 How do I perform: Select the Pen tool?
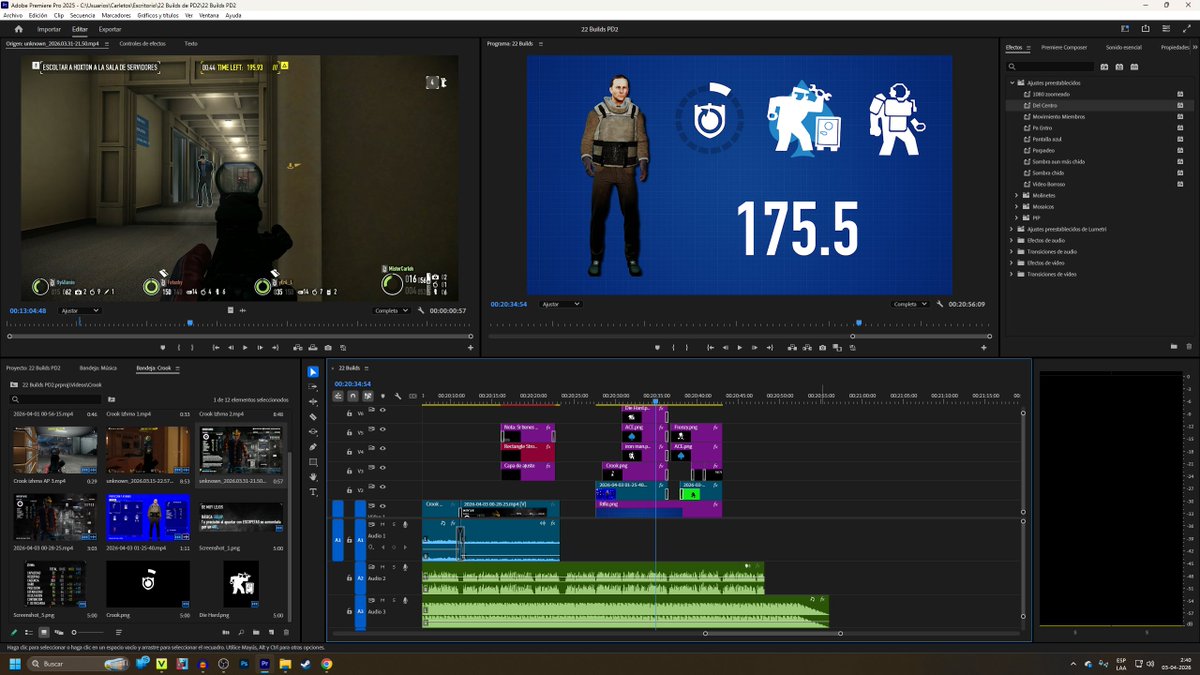click(x=313, y=447)
